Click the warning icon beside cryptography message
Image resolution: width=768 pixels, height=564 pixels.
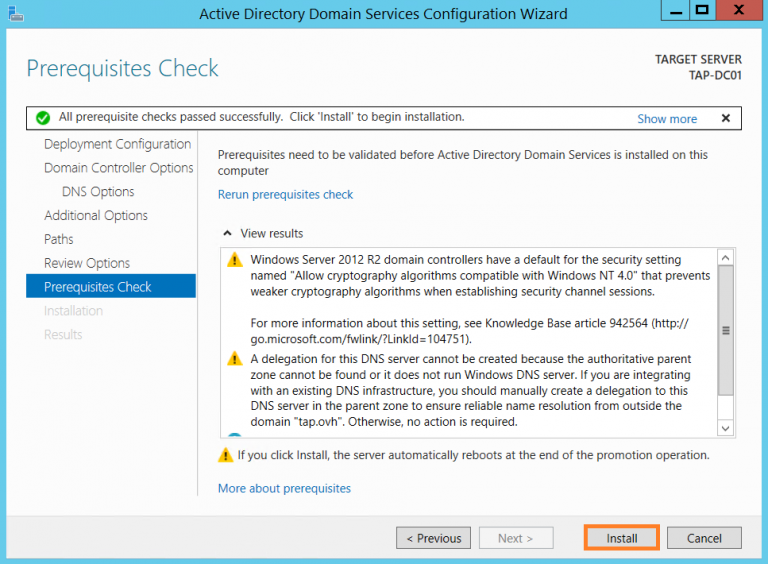pos(235,259)
